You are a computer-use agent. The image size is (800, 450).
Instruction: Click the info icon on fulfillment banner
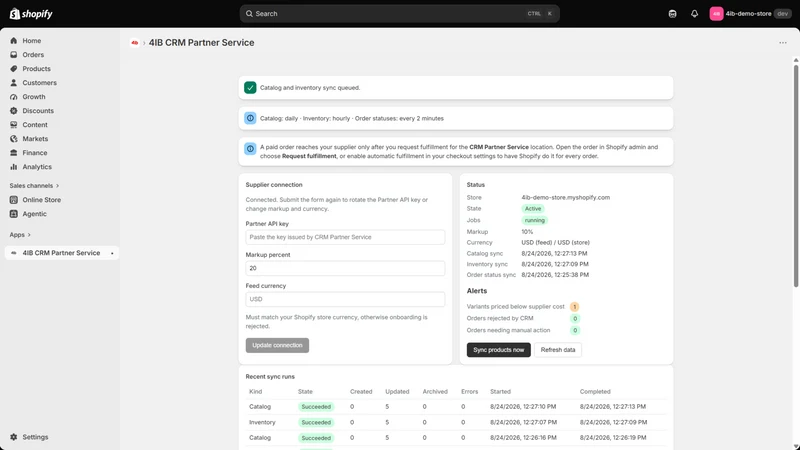click(x=250, y=149)
